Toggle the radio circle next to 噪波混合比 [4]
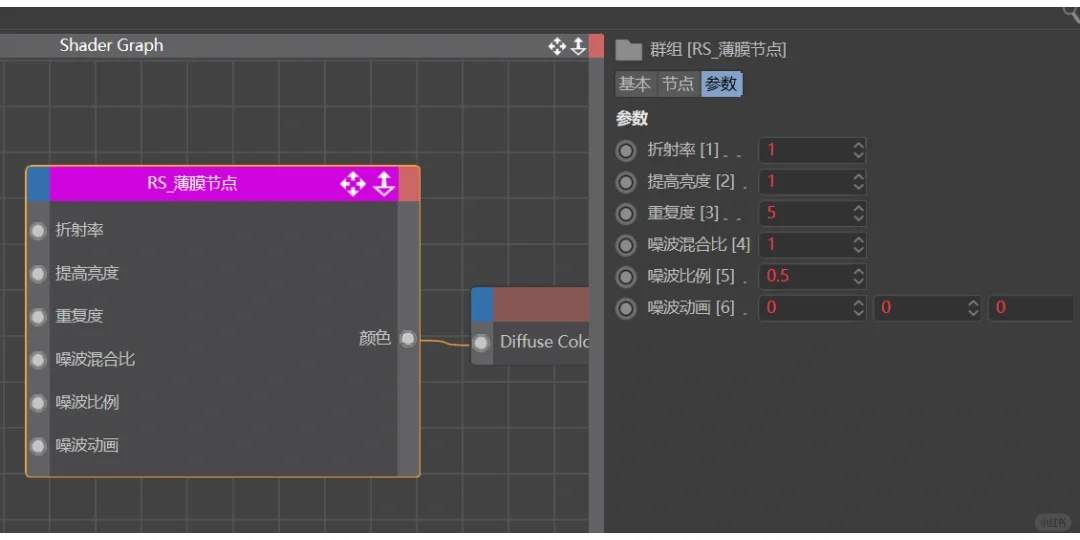 point(625,245)
